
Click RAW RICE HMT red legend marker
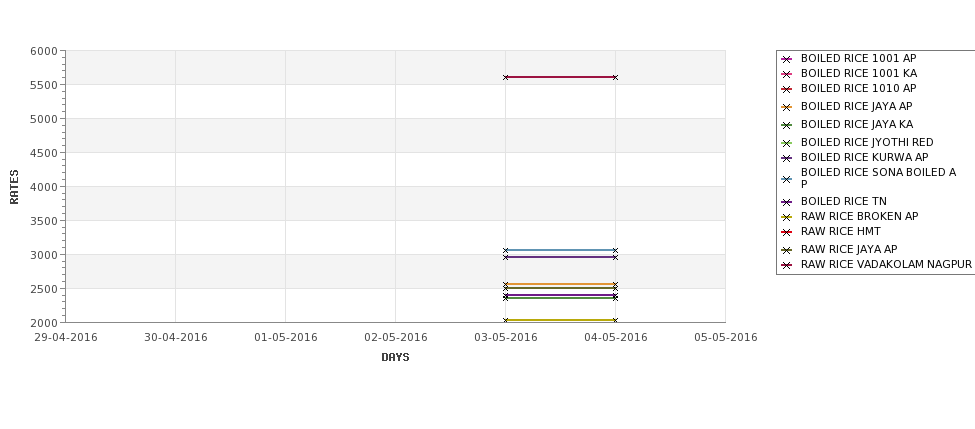click(x=787, y=232)
